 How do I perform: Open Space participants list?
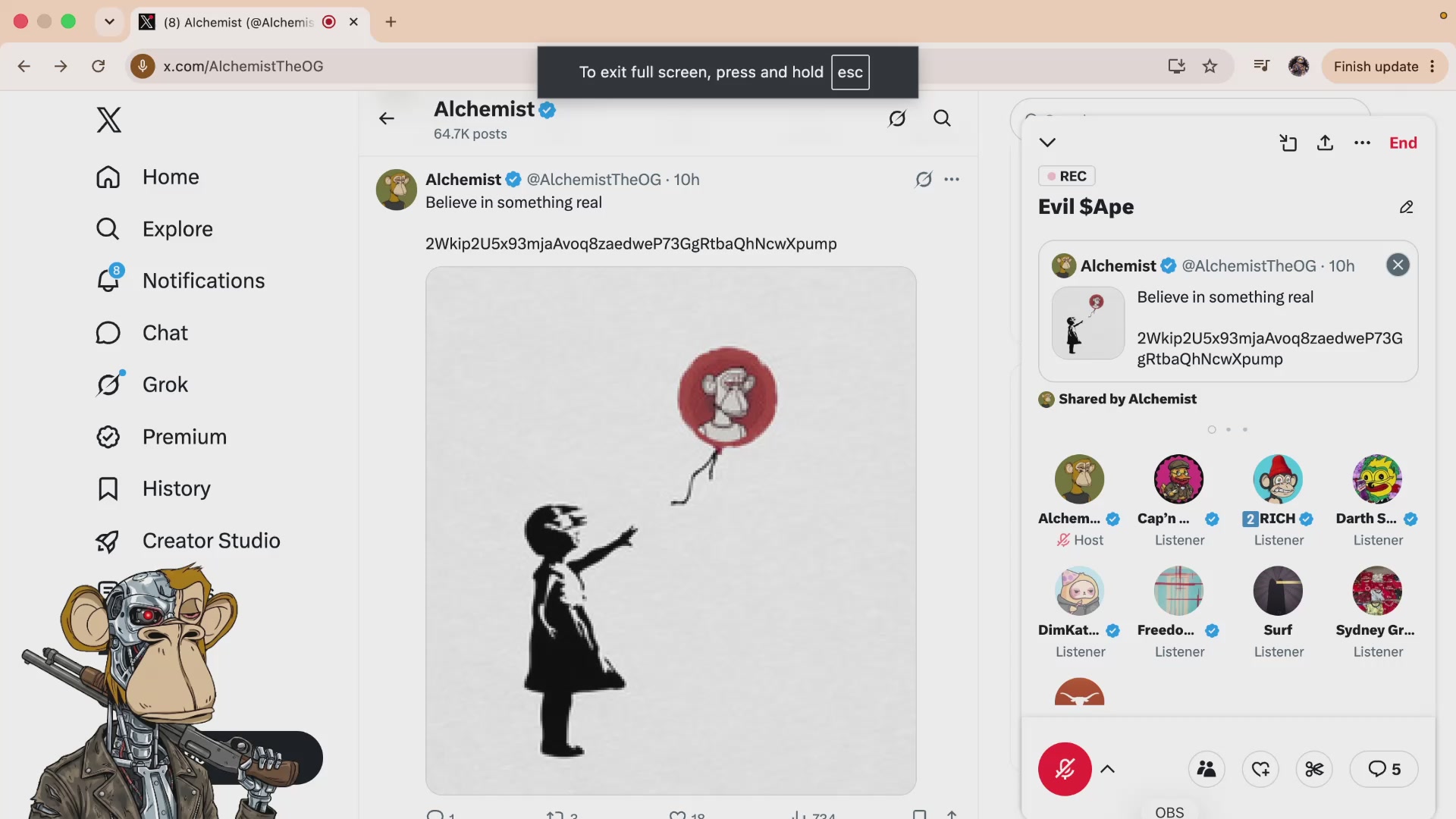pos(1207,769)
